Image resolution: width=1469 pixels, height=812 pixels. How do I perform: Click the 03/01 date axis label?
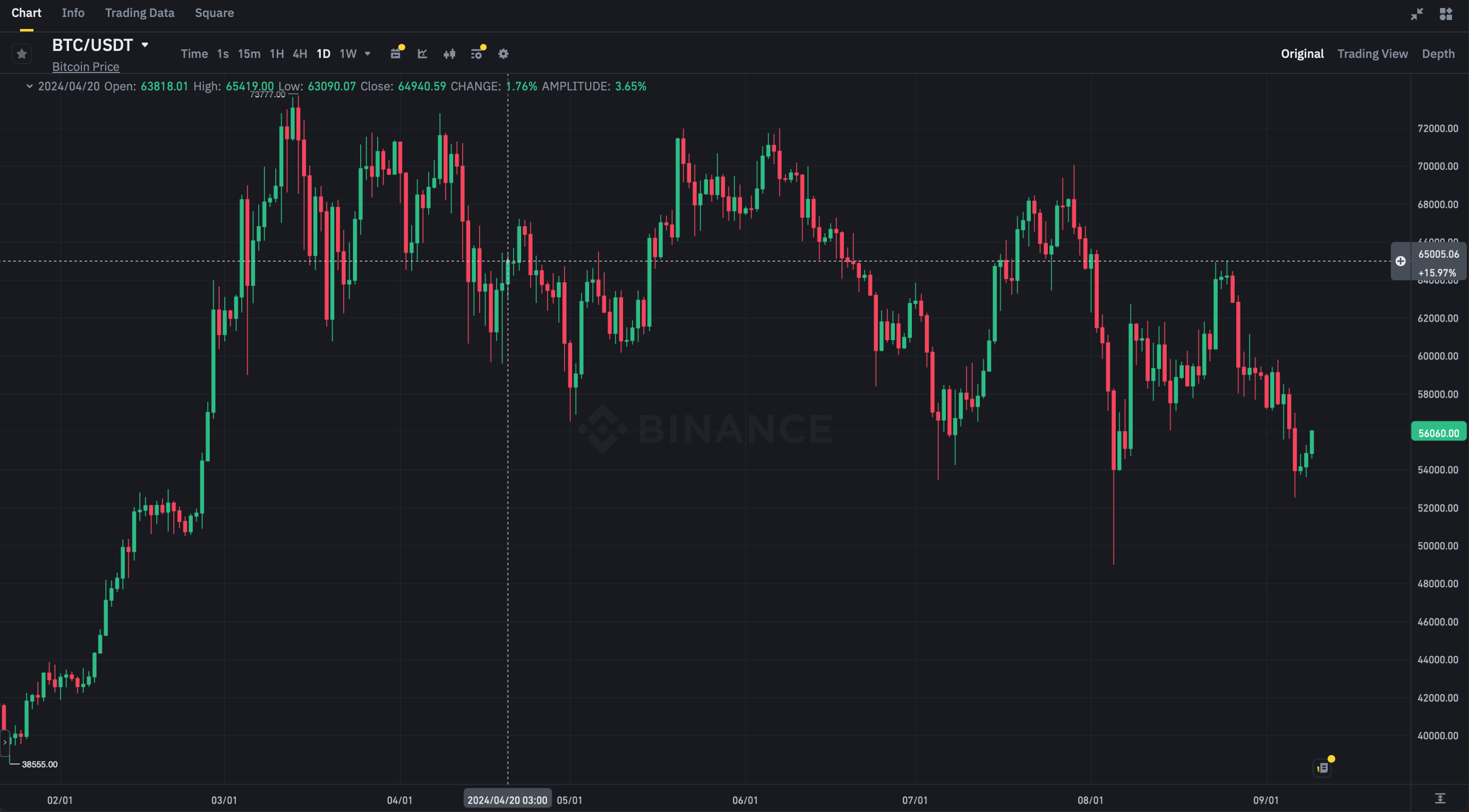224,800
